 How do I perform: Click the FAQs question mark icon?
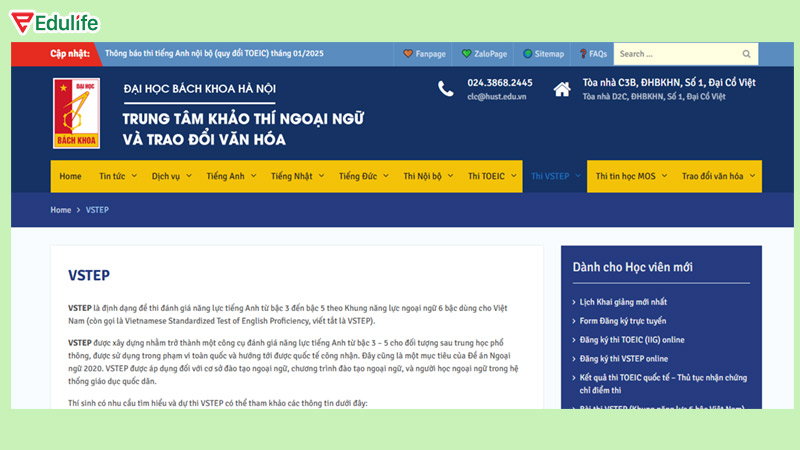583,54
